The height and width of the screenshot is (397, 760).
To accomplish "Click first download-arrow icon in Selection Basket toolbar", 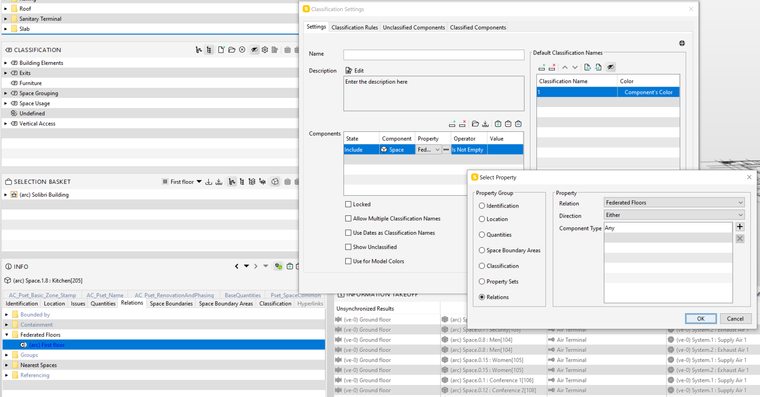I will tap(209, 182).
